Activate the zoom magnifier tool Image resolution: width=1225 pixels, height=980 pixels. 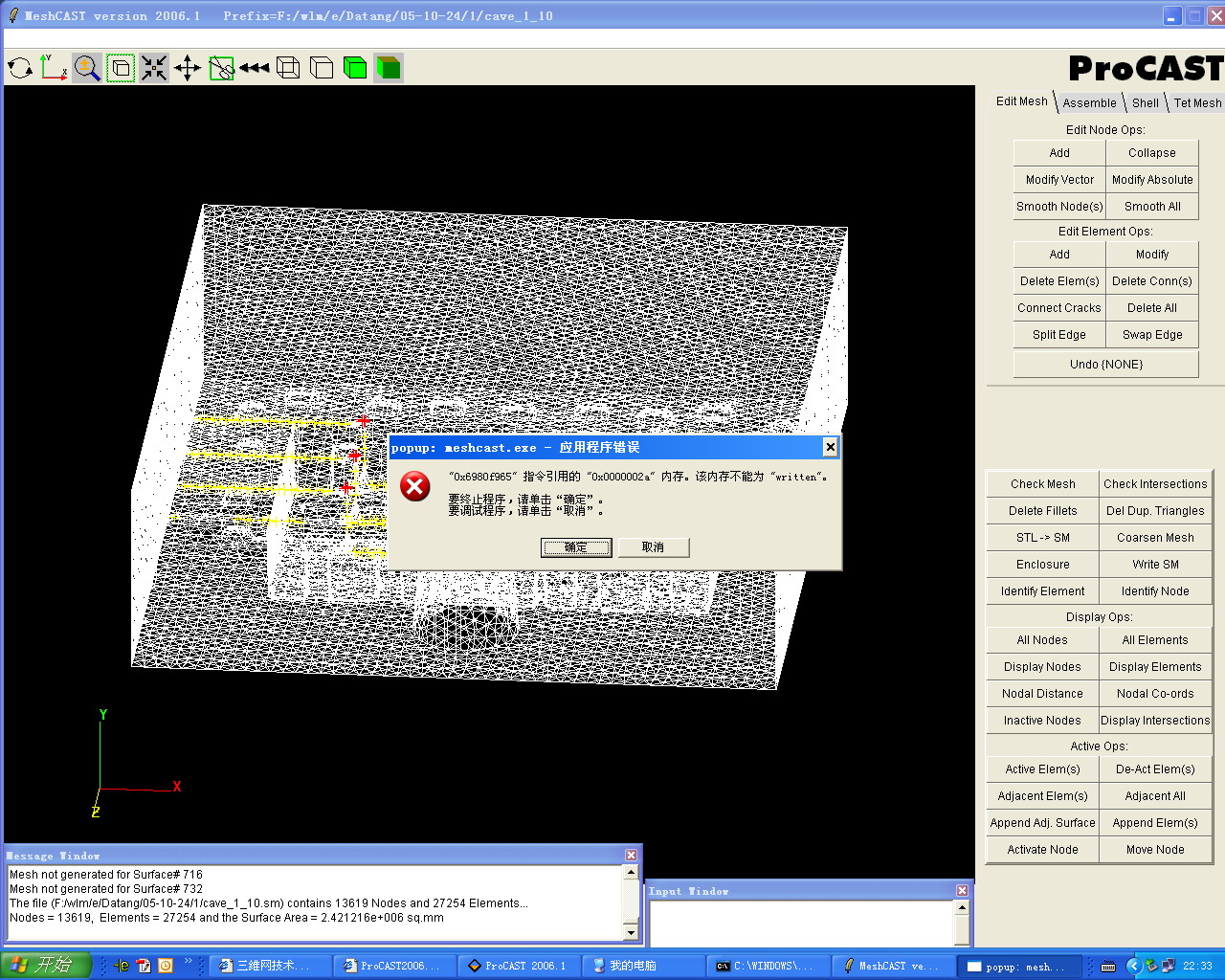click(x=87, y=68)
